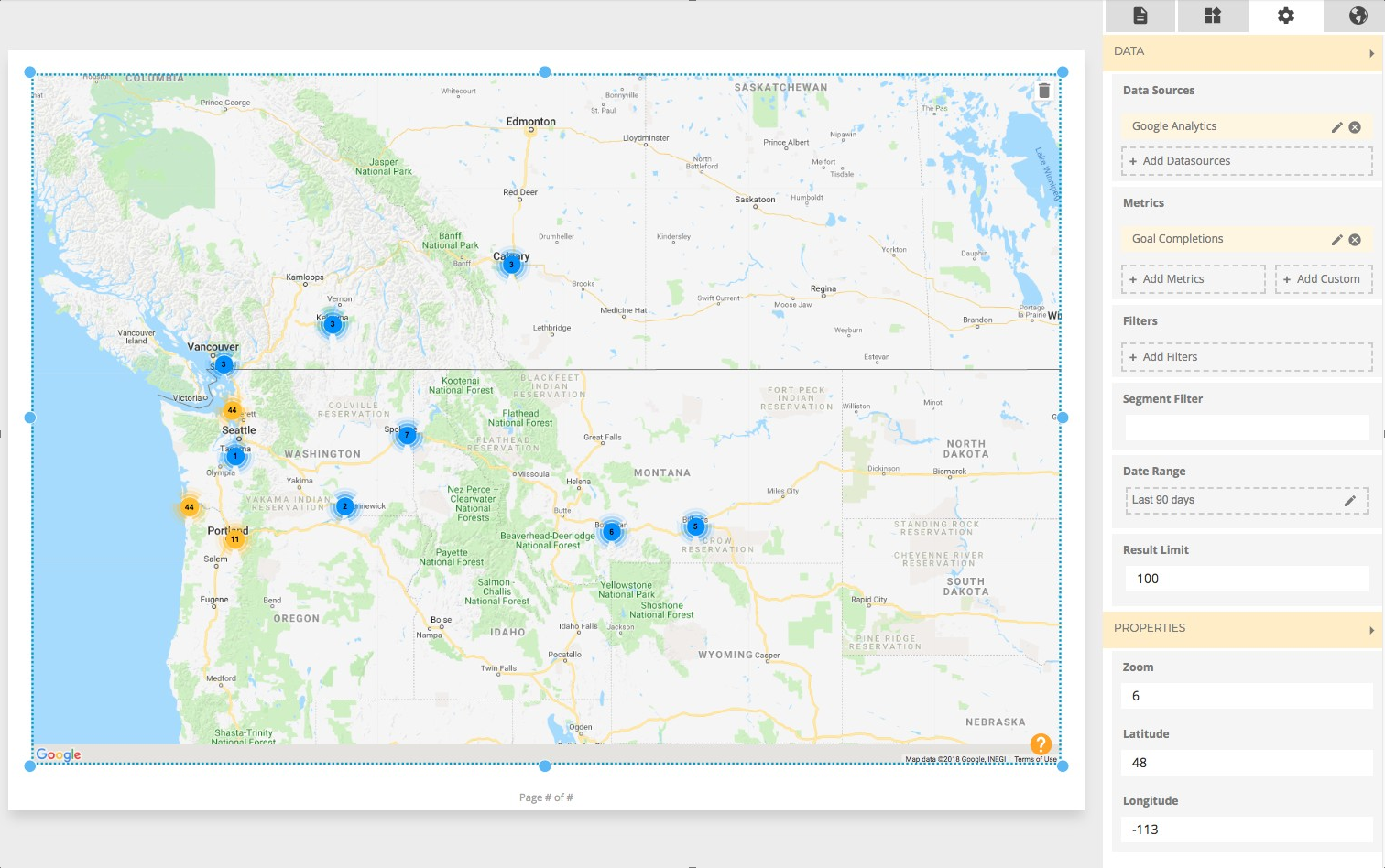The height and width of the screenshot is (868, 1385).
Task: Switch to the widgets tab icon
Action: (x=1213, y=16)
